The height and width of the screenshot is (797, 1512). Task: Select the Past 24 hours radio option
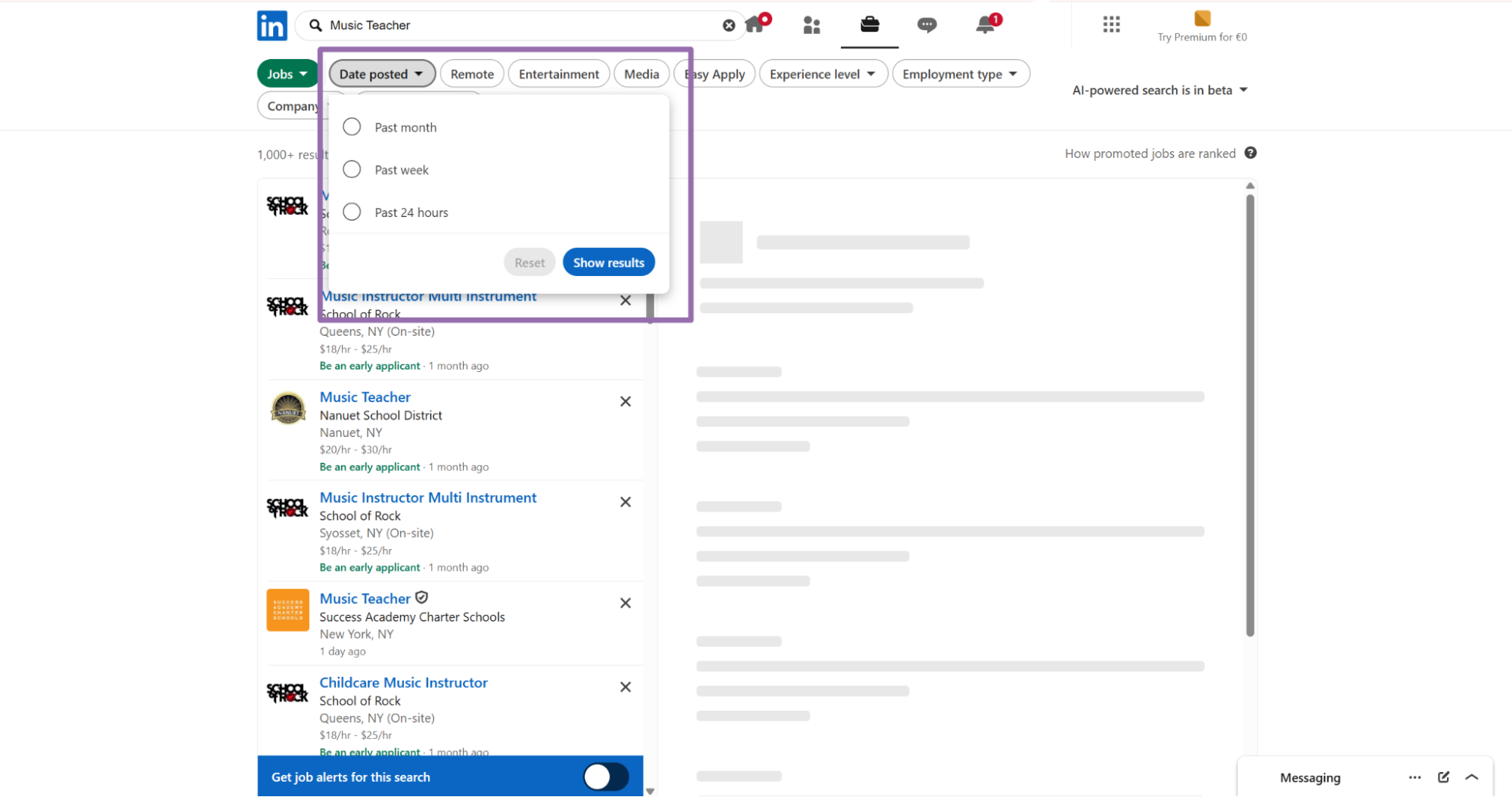(x=352, y=212)
